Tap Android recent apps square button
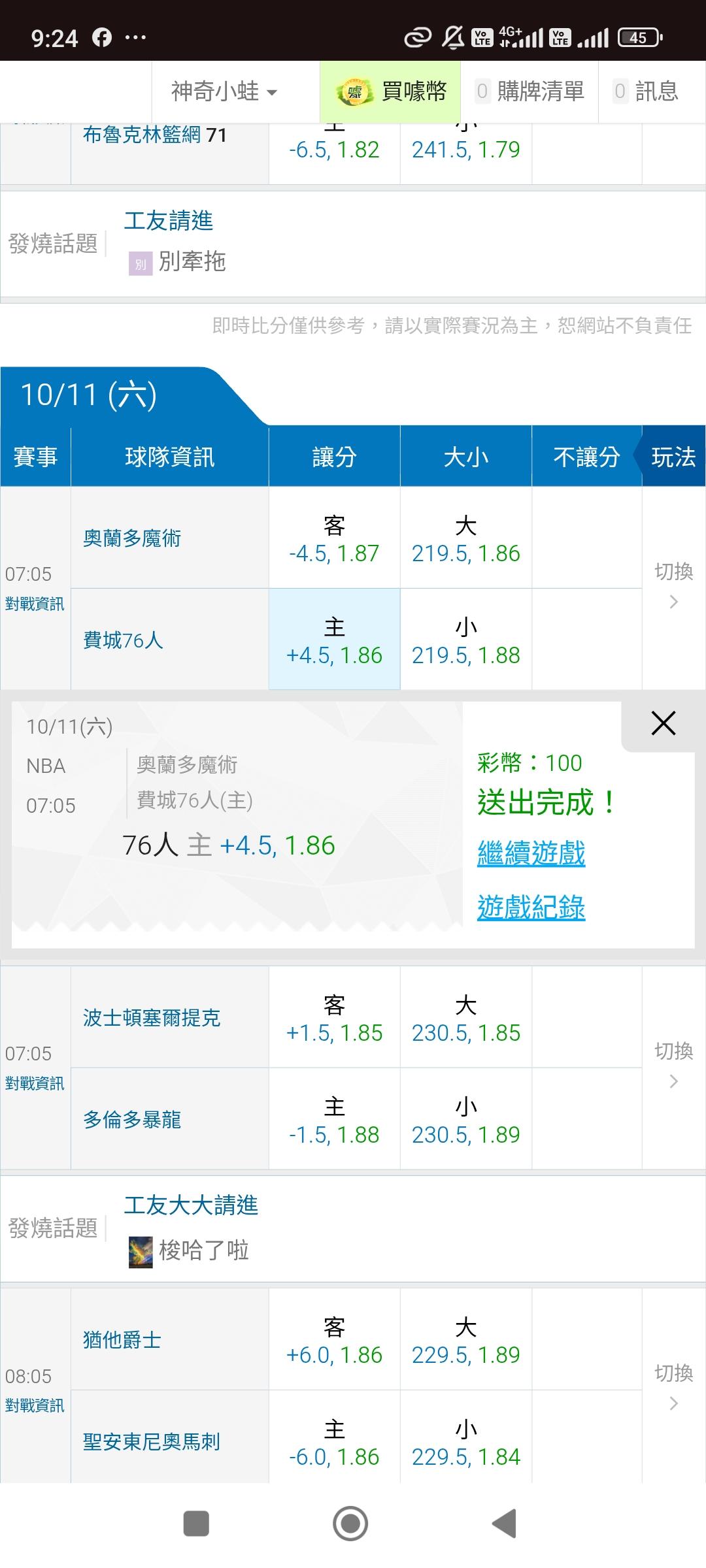The width and height of the screenshot is (706, 1568). point(196,1524)
